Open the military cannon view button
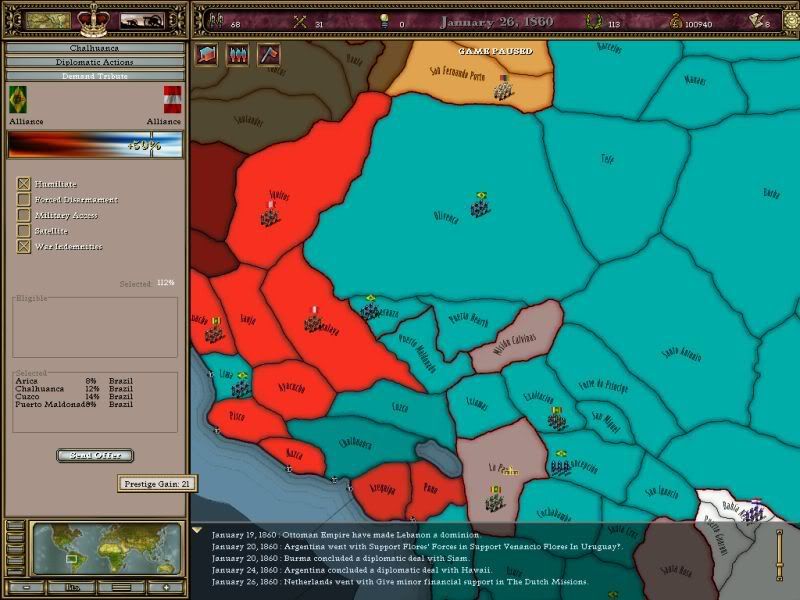 (142, 20)
